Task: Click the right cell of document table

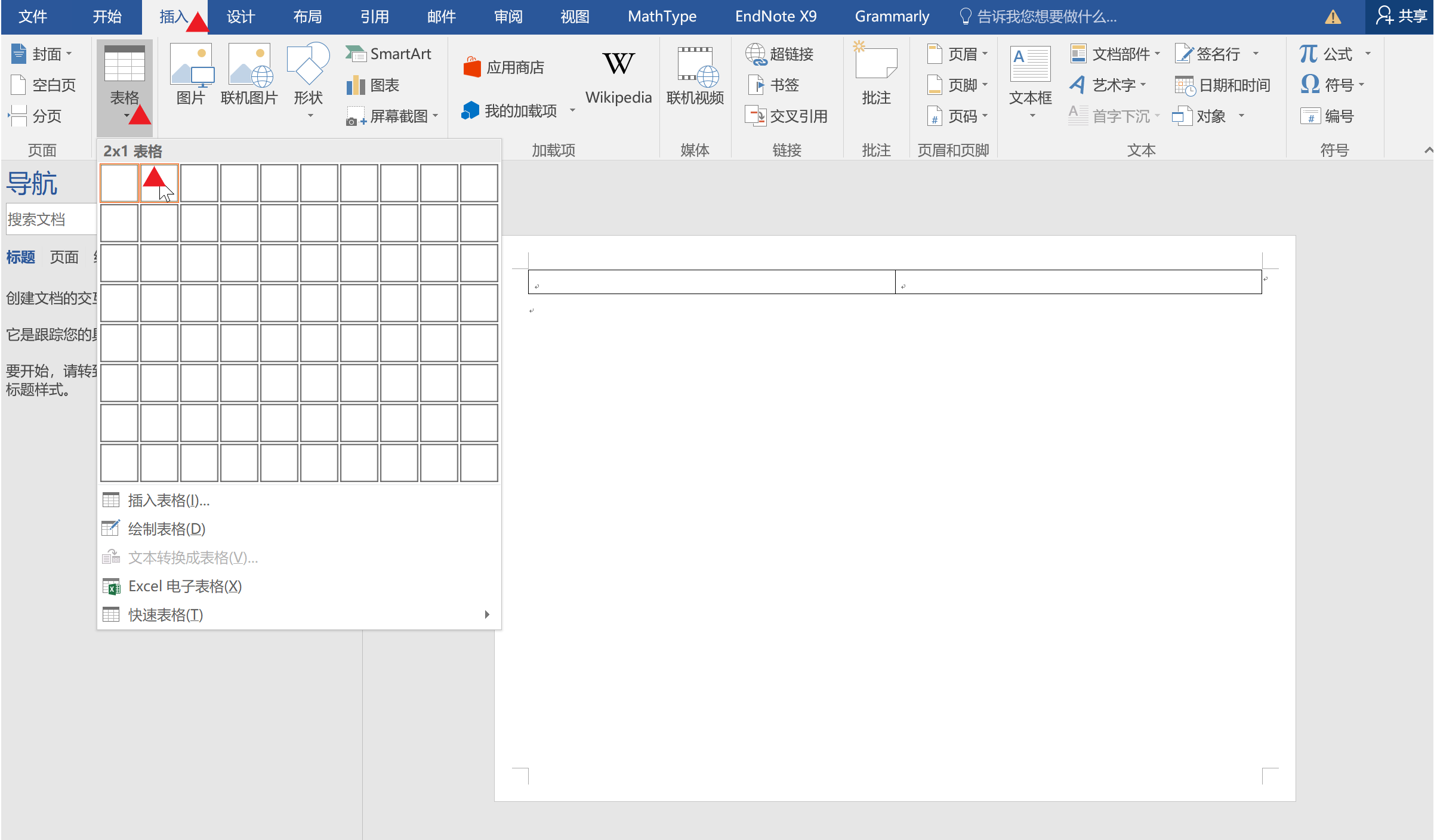Action: (x=1078, y=282)
